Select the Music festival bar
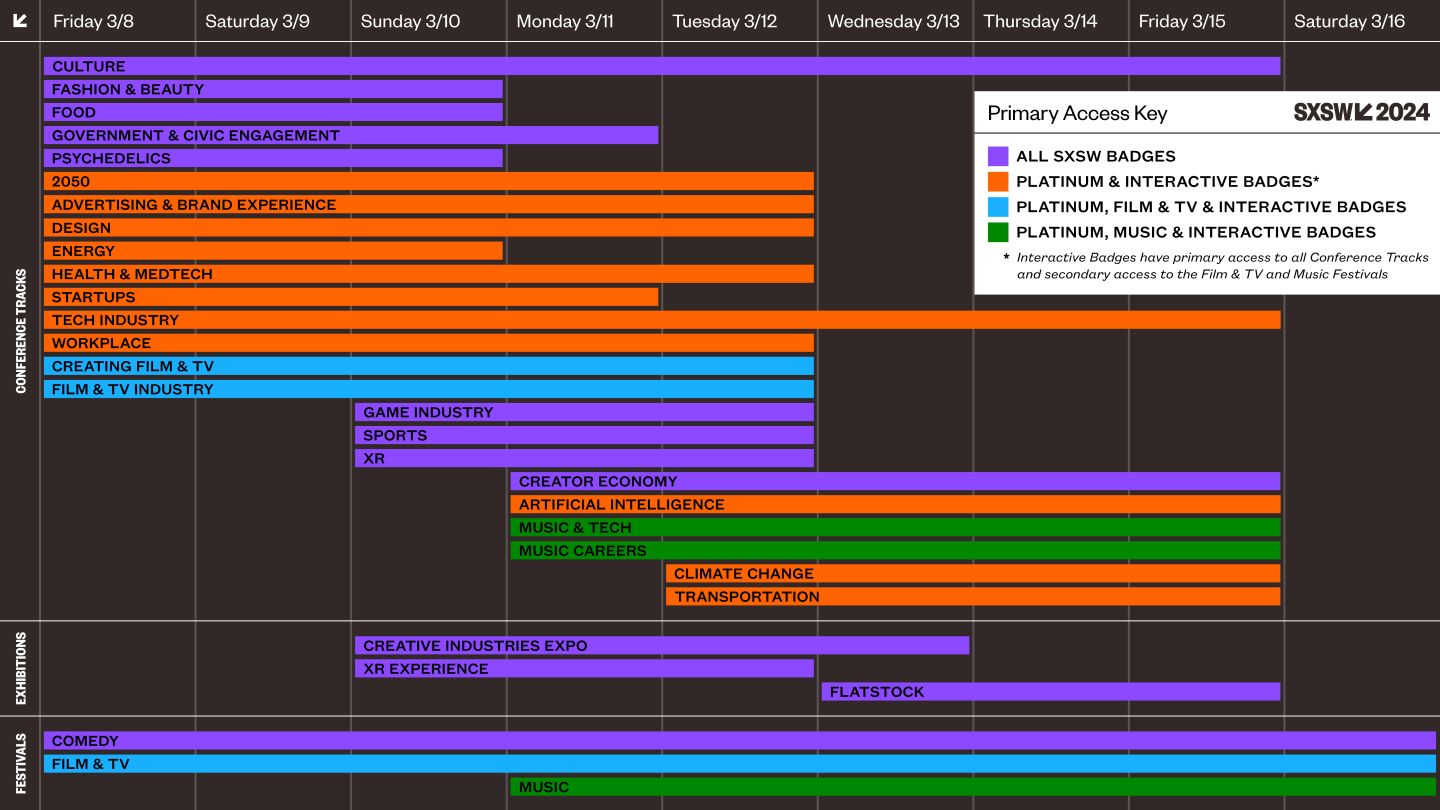 pyautogui.click(x=973, y=786)
